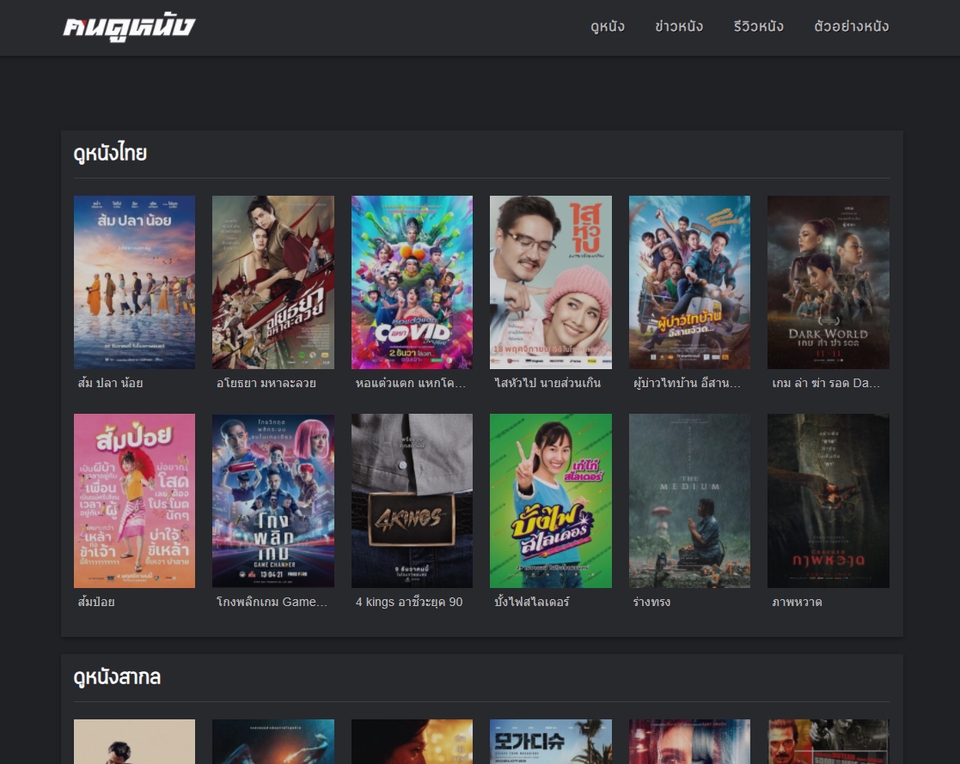Click the หอแต๋วแตก แหกโค... title link
Viewport: 960px width, 764px height.
pos(410,383)
